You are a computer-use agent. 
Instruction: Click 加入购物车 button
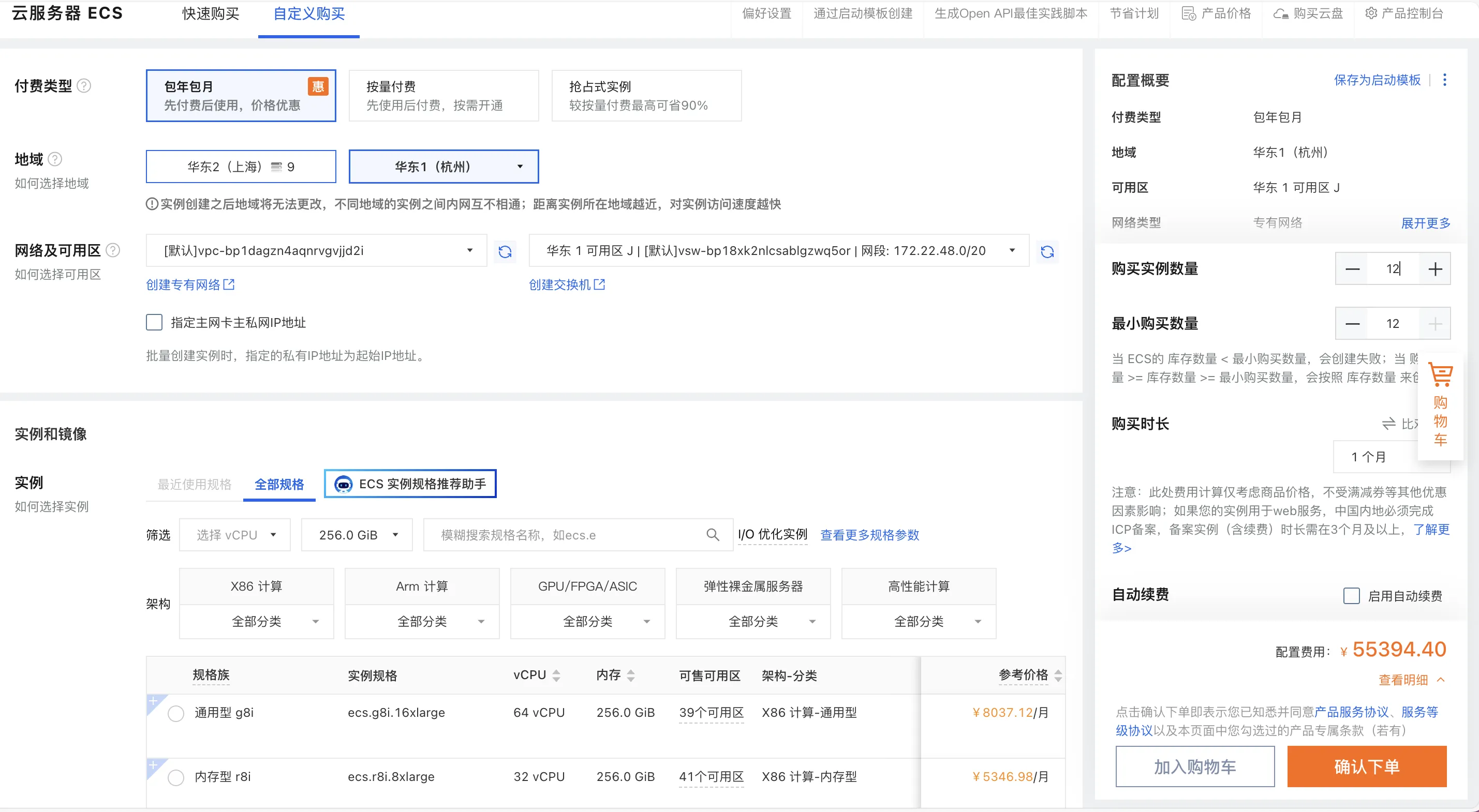pyautogui.click(x=1195, y=766)
